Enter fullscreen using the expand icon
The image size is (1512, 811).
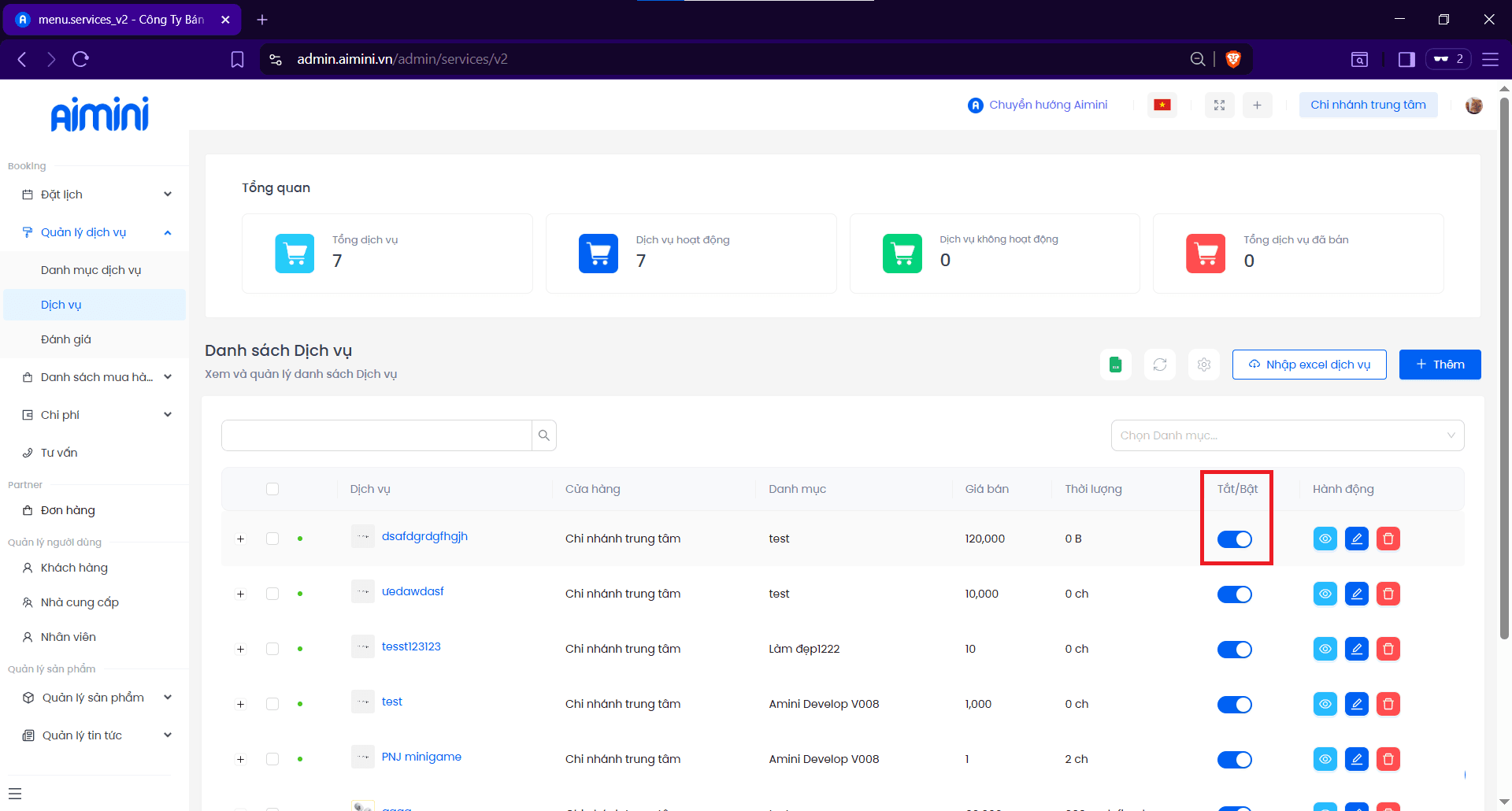(1219, 105)
